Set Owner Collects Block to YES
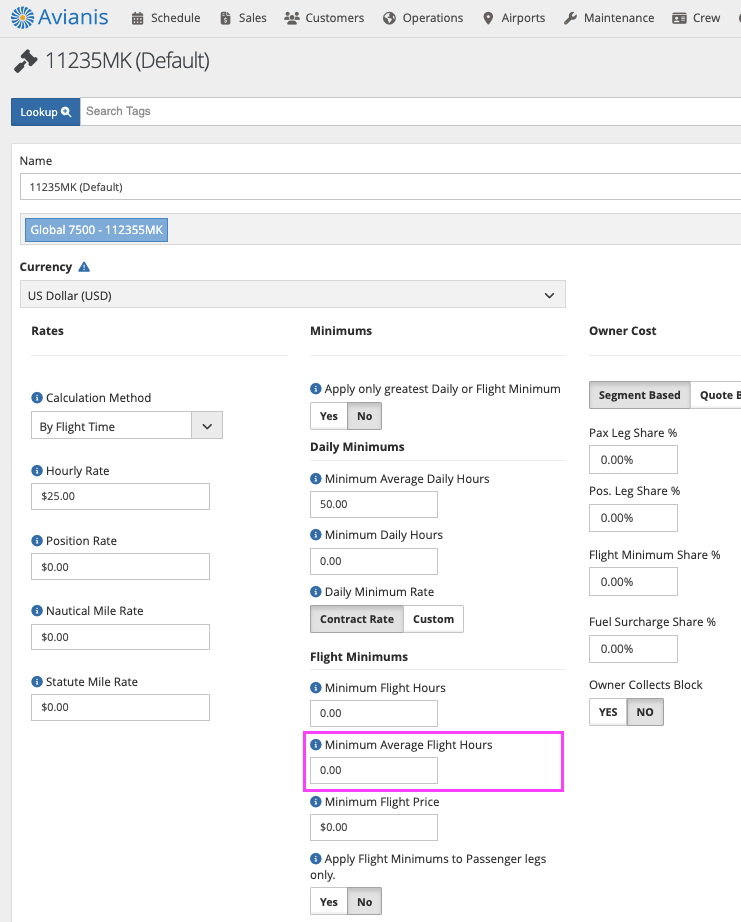Image resolution: width=741 pixels, height=922 pixels. coord(608,712)
